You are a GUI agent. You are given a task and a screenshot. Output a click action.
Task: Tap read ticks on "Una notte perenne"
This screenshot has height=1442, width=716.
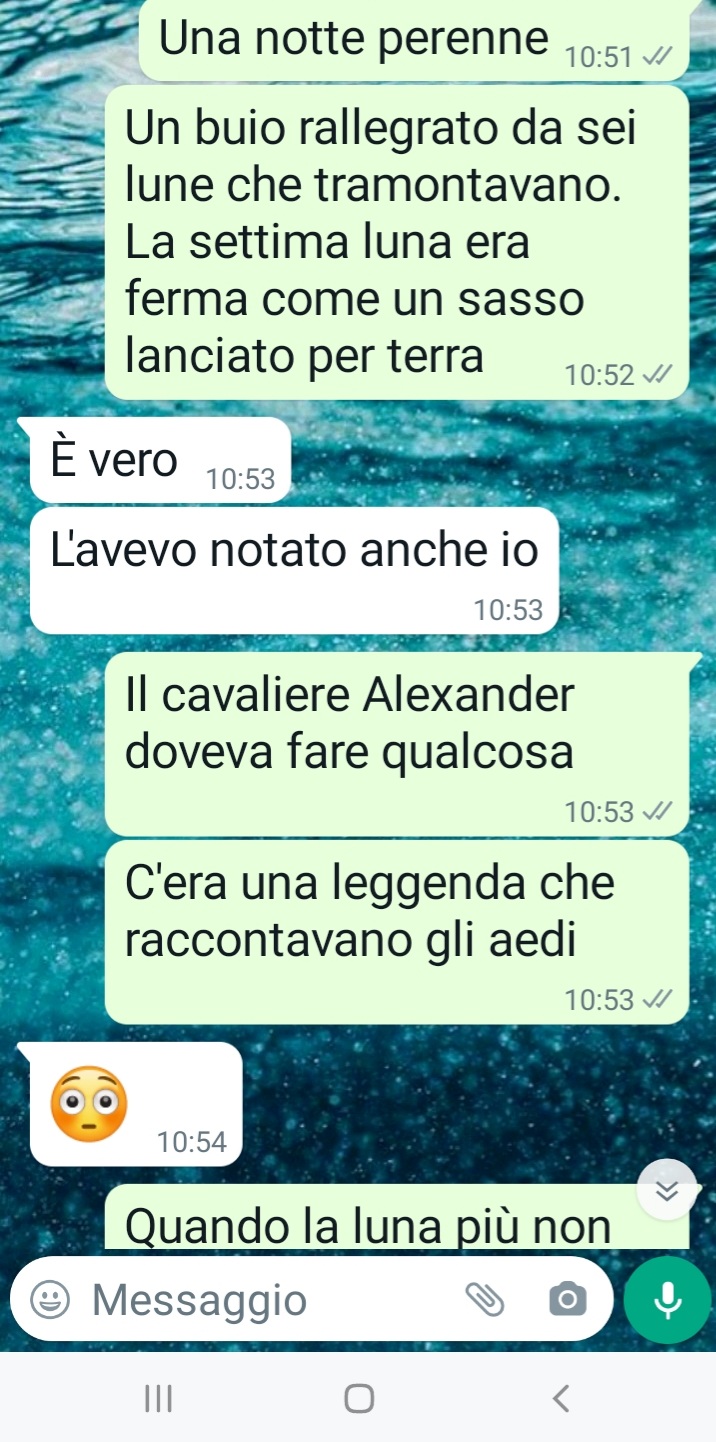tap(658, 57)
